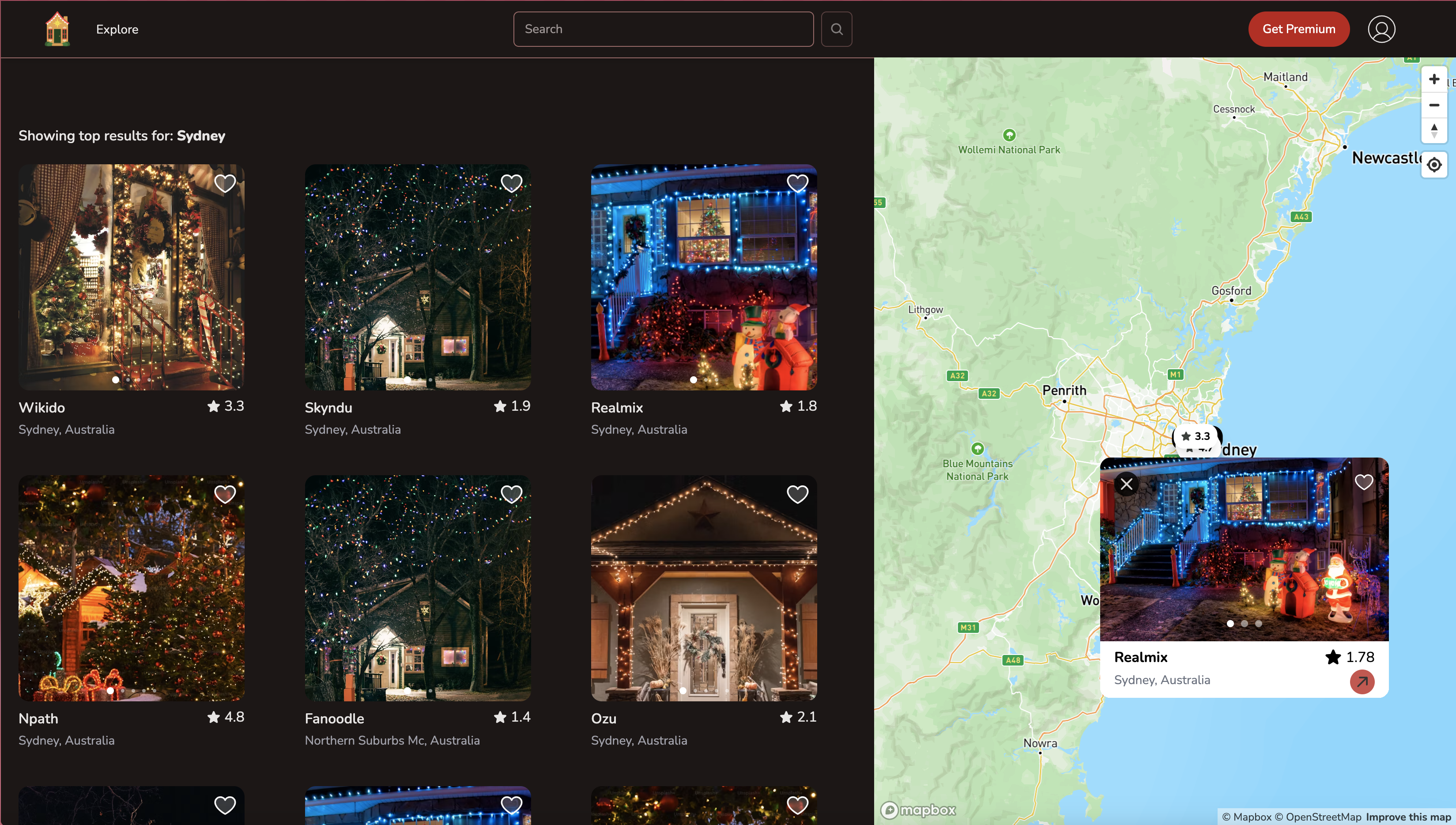Open the Skyndu listing photo
This screenshot has width=1456, height=825.
click(417, 277)
